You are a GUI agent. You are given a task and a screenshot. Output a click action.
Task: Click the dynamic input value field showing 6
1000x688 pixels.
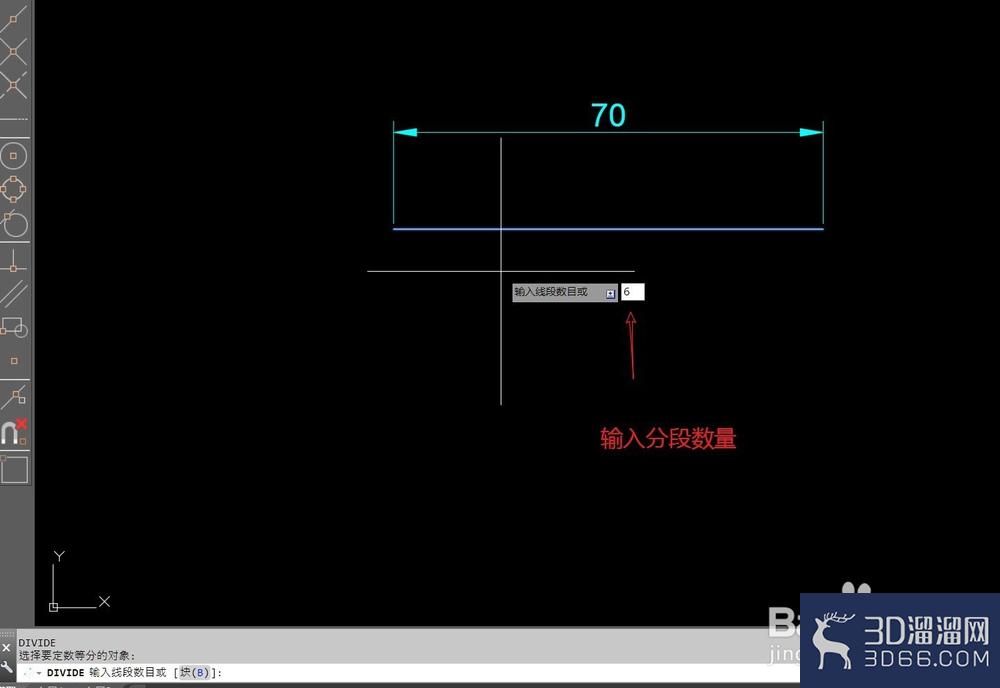coord(633,292)
